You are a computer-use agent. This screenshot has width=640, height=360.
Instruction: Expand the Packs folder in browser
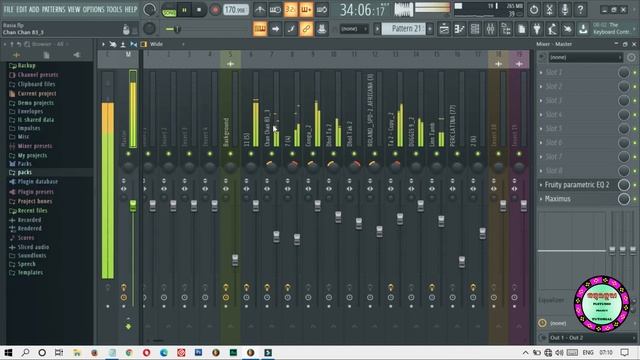24,164
